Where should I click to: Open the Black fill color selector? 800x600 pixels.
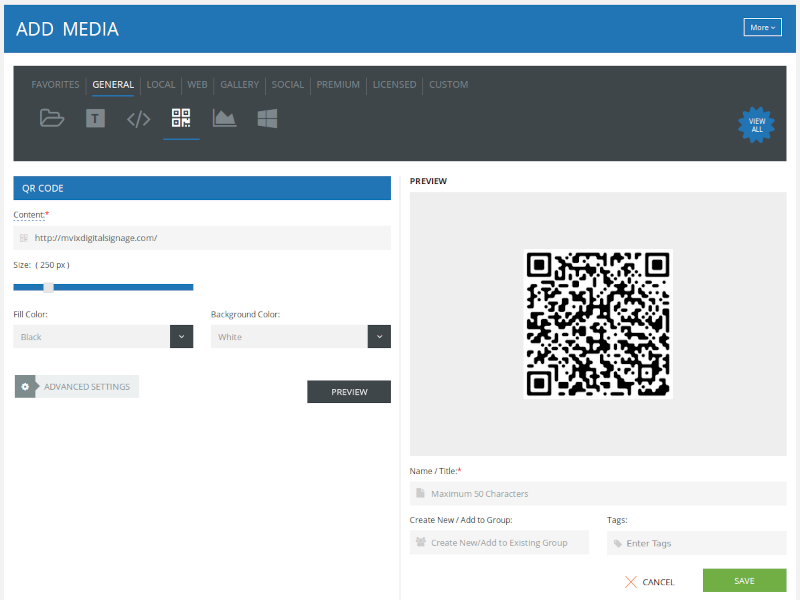tap(103, 337)
